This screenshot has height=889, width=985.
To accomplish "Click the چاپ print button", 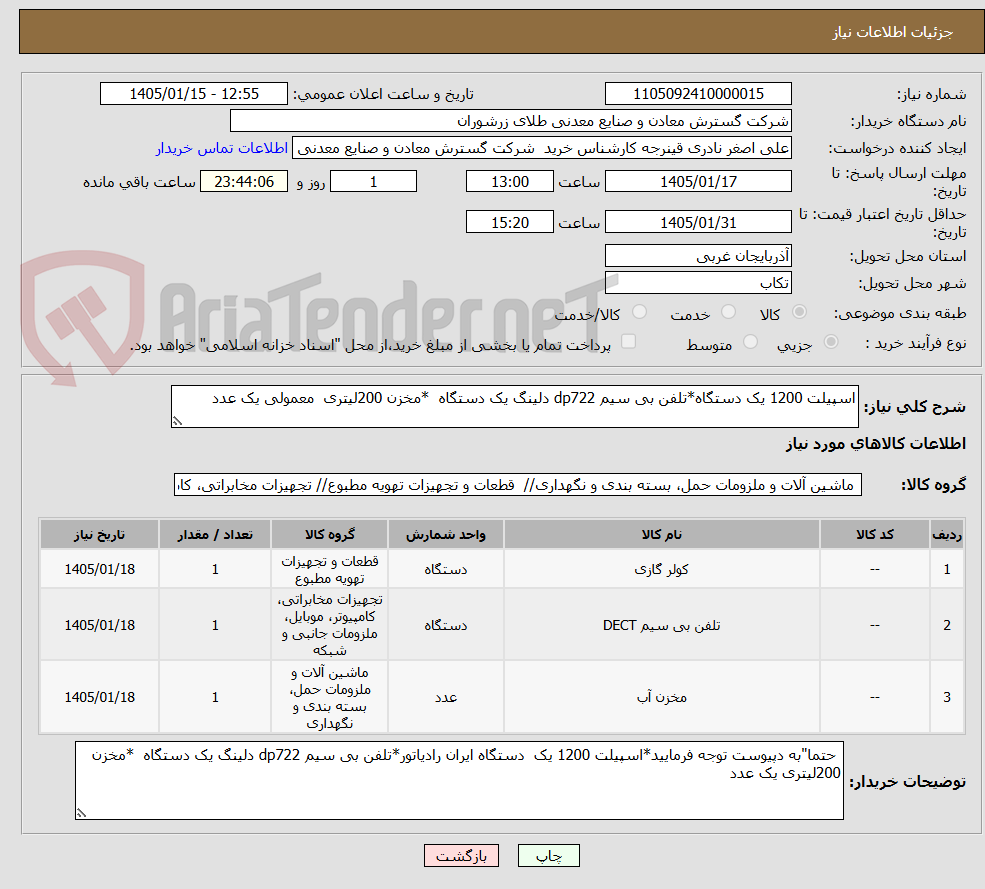I will (548, 856).
